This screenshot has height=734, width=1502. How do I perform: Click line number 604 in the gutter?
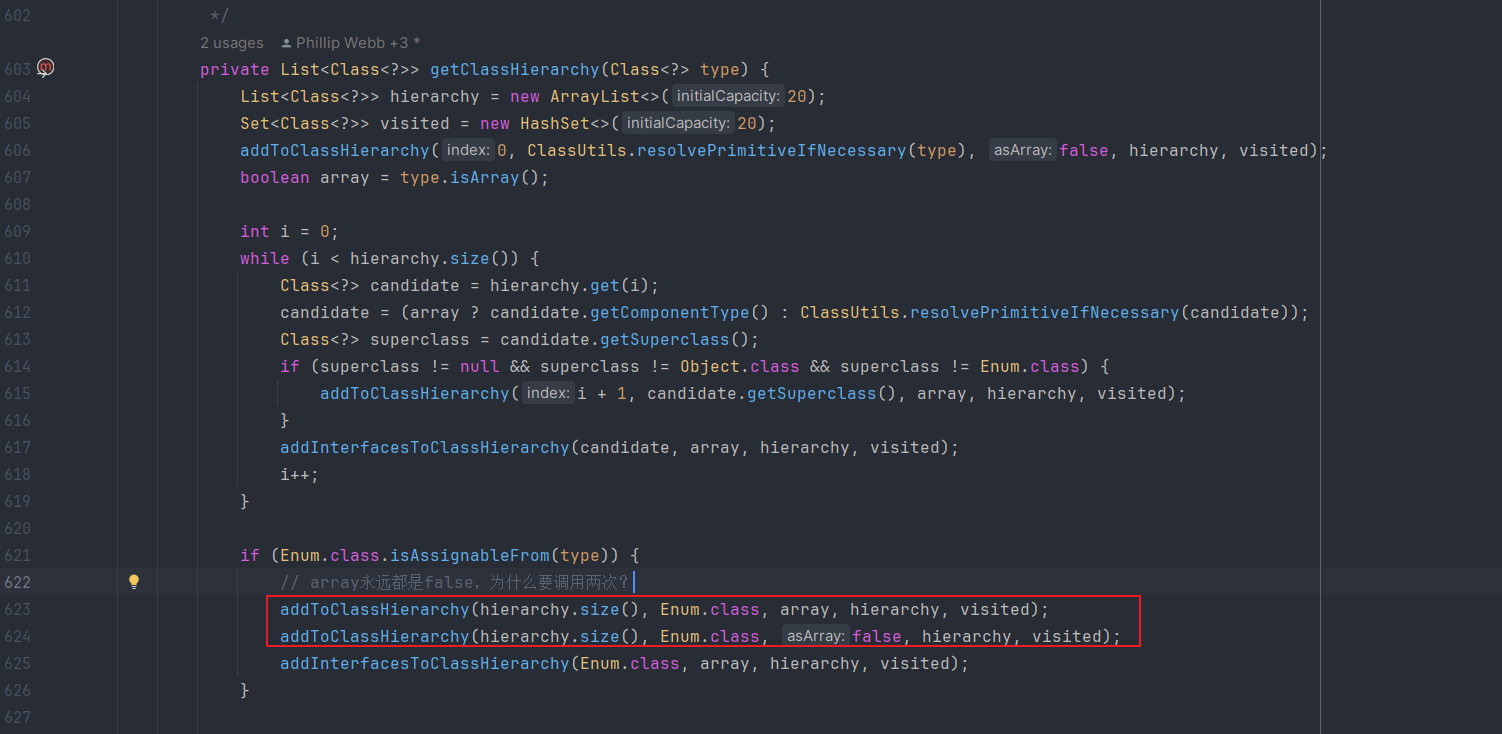[x=17, y=96]
